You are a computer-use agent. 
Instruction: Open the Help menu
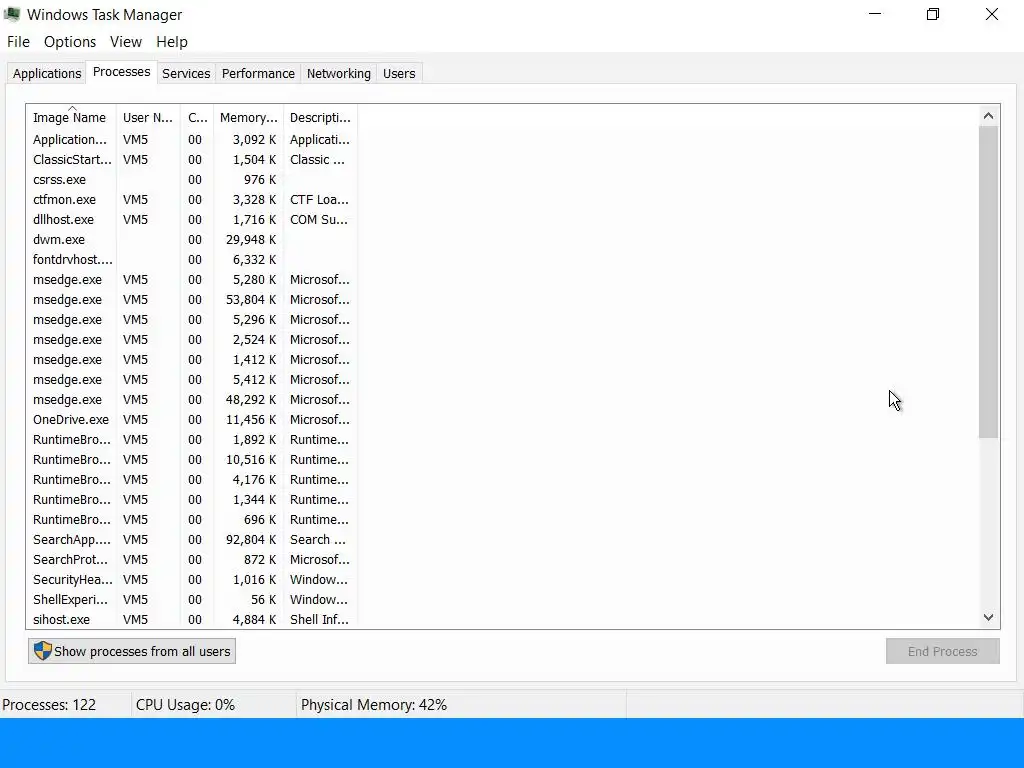tap(172, 42)
